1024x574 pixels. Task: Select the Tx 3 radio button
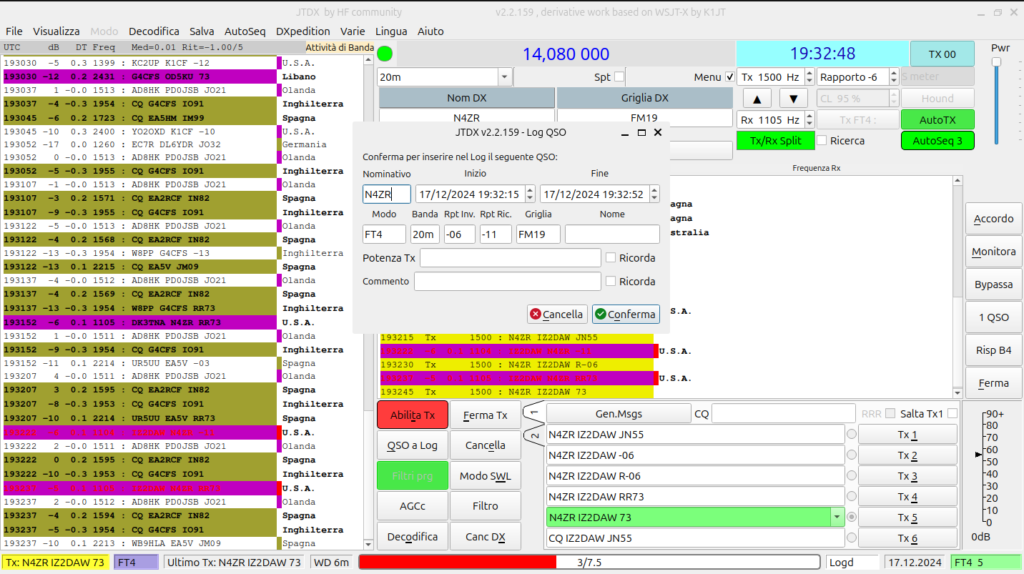tap(852, 476)
